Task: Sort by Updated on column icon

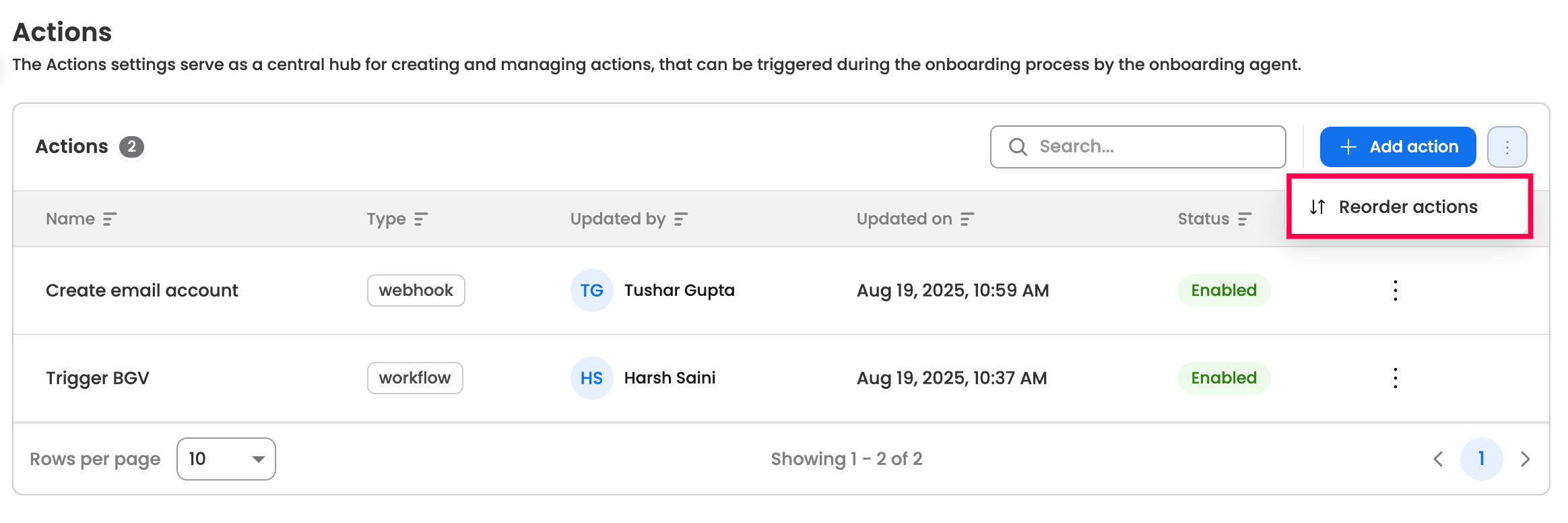Action: (967, 219)
